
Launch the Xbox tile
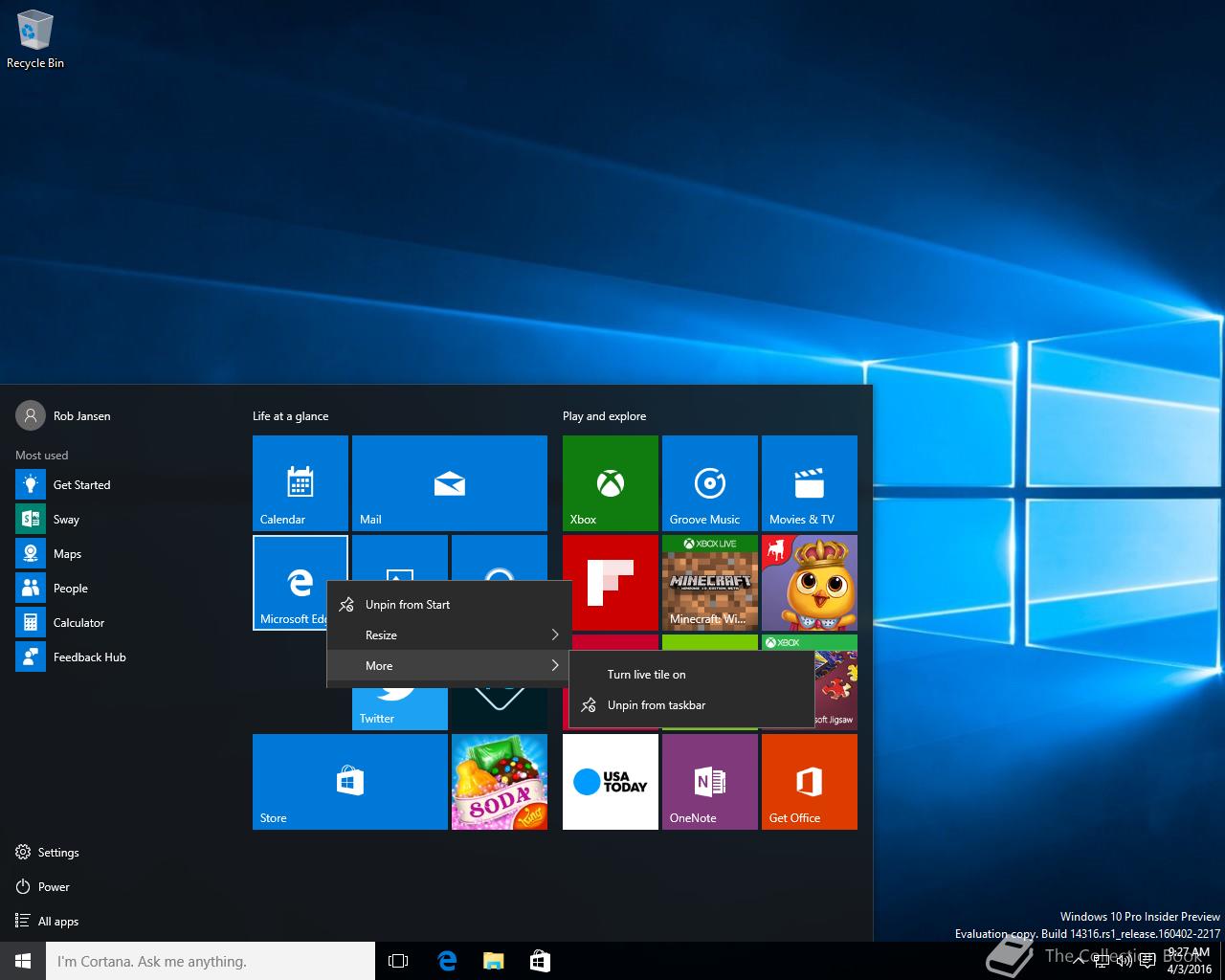click(611, 483)
